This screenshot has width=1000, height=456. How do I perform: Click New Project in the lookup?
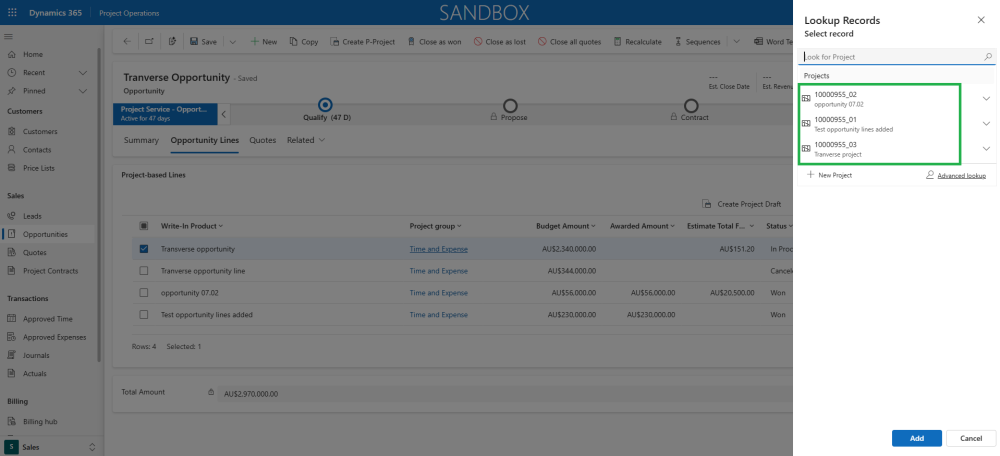coord(830,175)
